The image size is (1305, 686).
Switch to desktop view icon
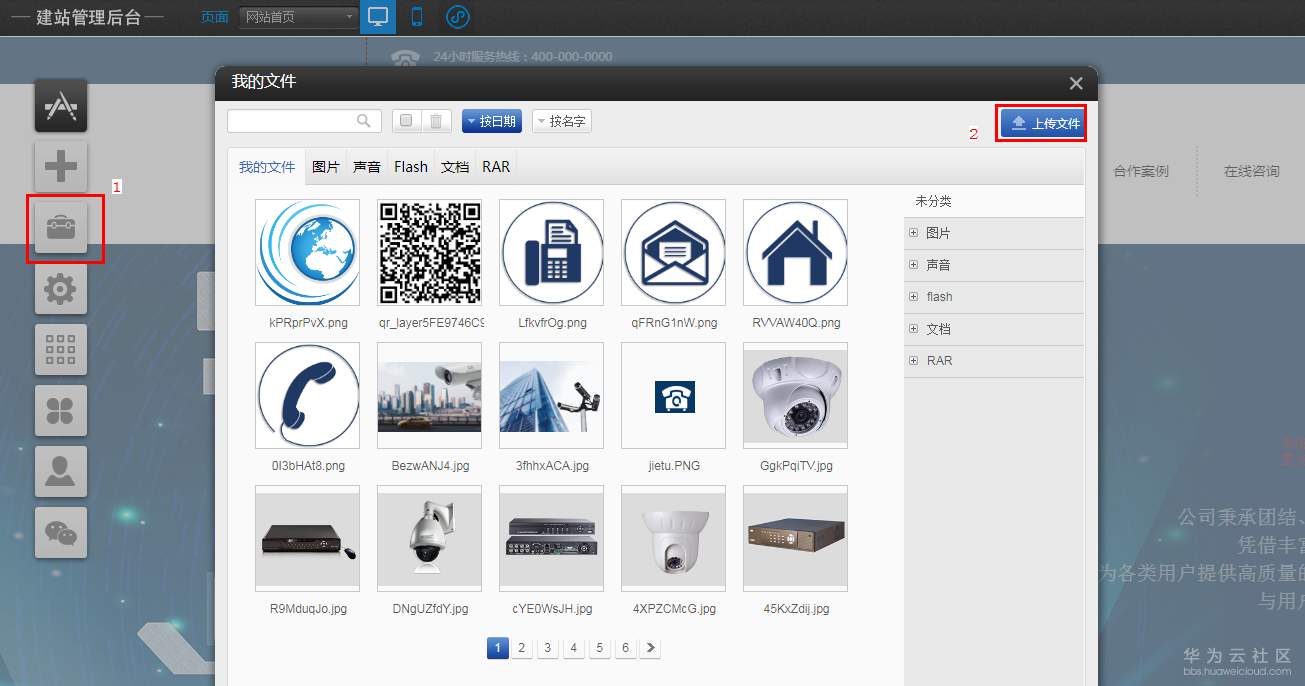pos(378,17)
